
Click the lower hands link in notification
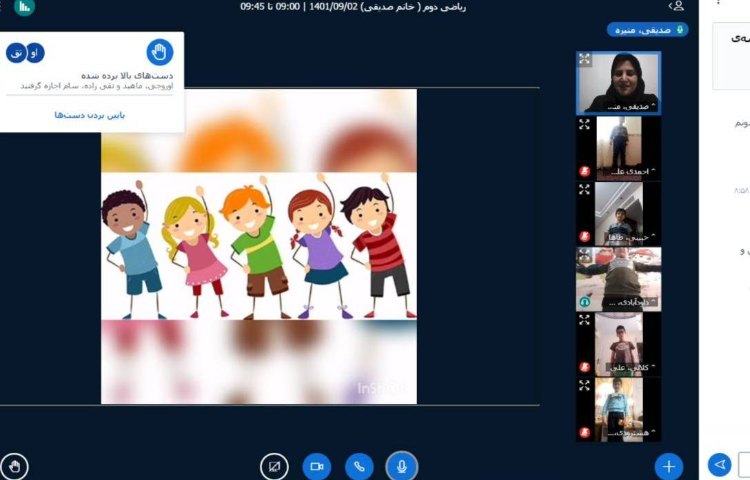point(89,115)
